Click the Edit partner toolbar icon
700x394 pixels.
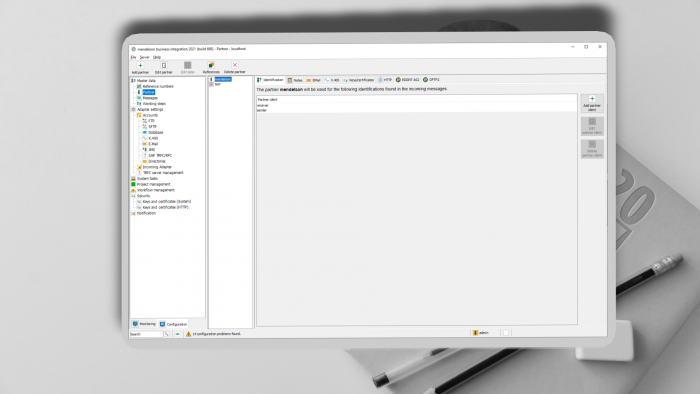point(164,65)
